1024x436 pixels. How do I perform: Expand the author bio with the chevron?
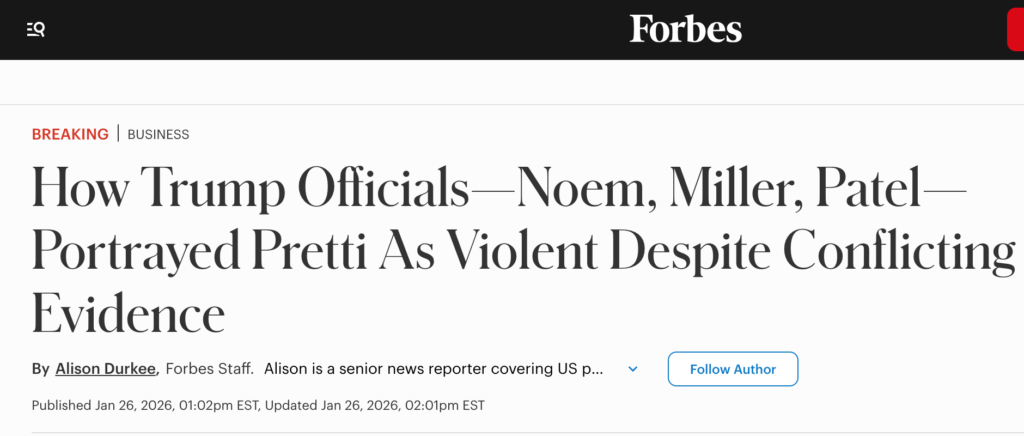(632, 369)
